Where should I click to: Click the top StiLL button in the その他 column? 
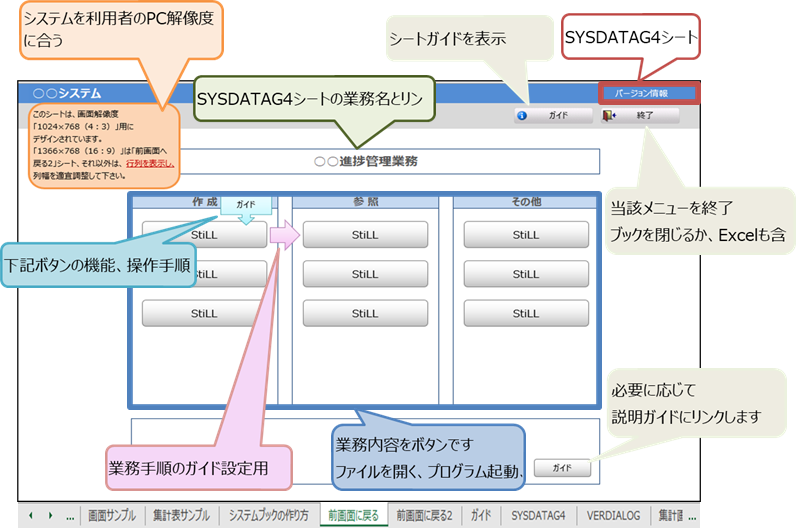tap(526, 235)
